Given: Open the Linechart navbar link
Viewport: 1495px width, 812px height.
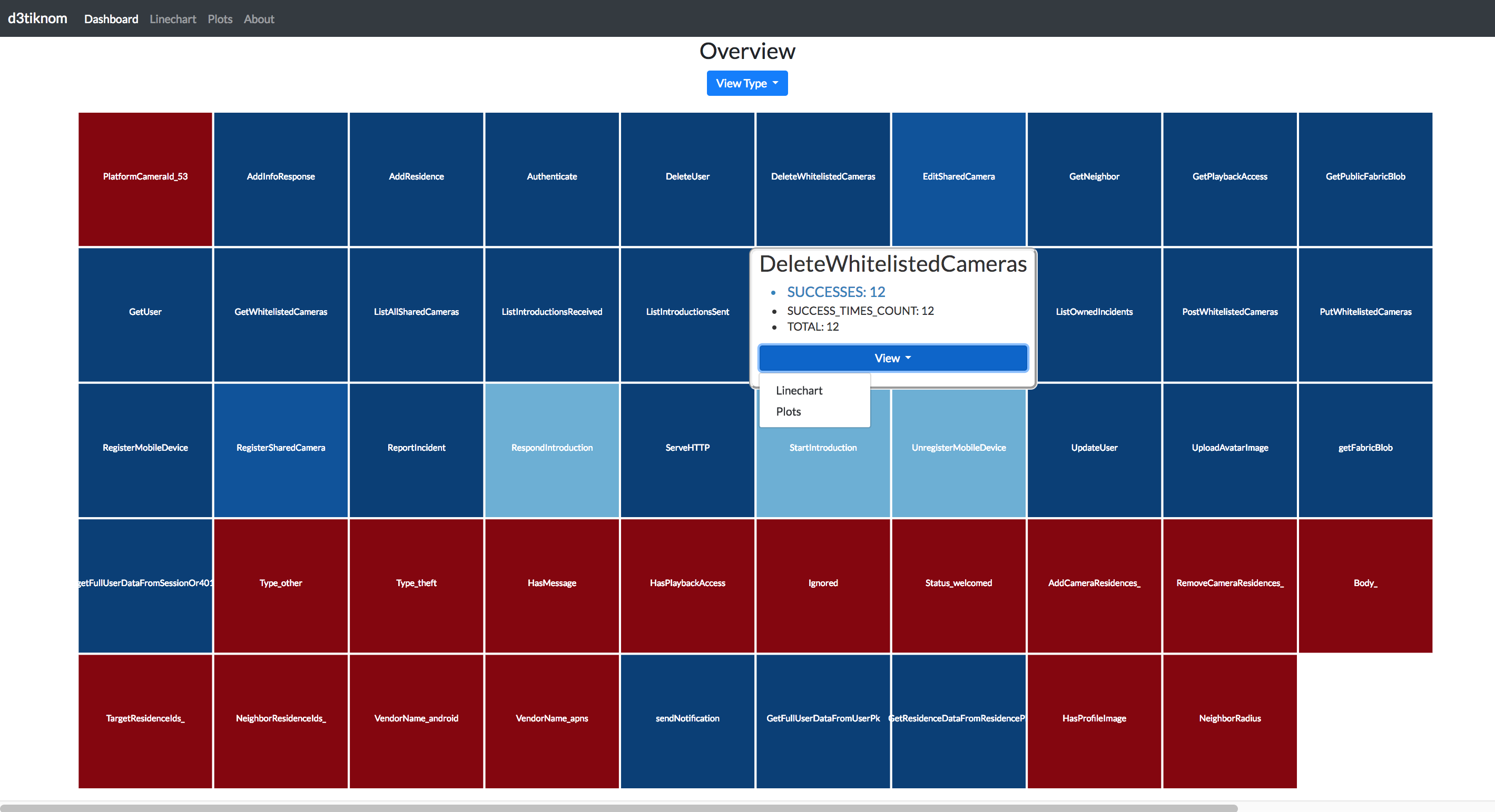Looking at the screenshot, I should tap(173, 19).
